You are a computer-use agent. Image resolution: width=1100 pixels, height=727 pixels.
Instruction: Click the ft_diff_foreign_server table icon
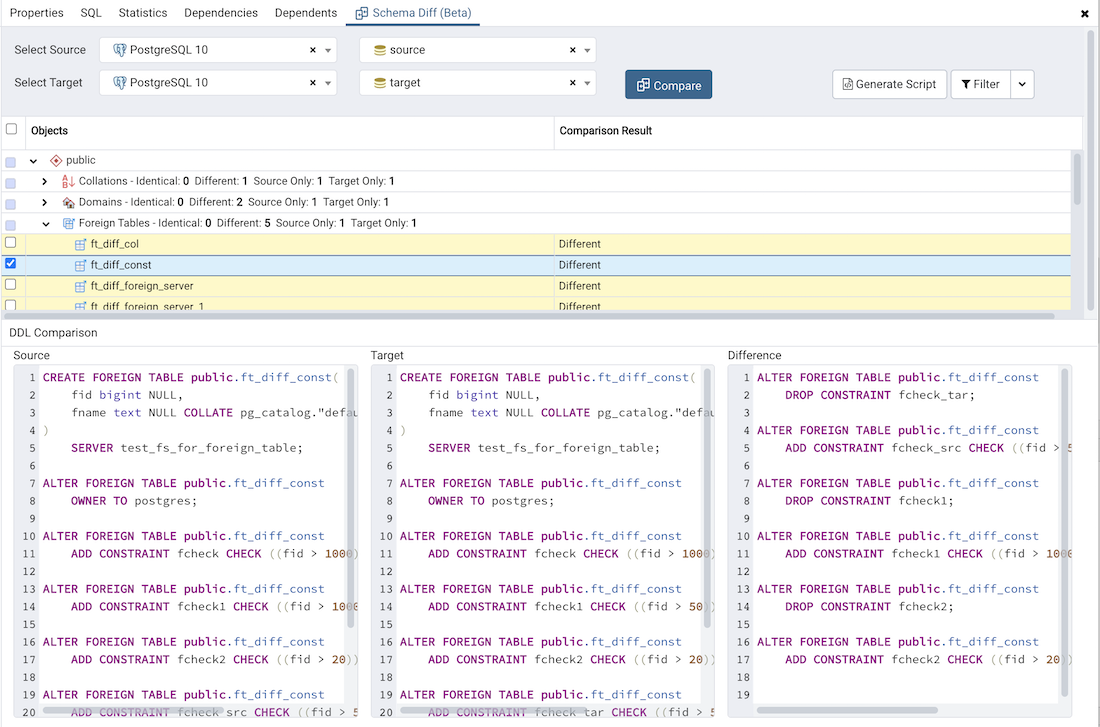point(81,286)
